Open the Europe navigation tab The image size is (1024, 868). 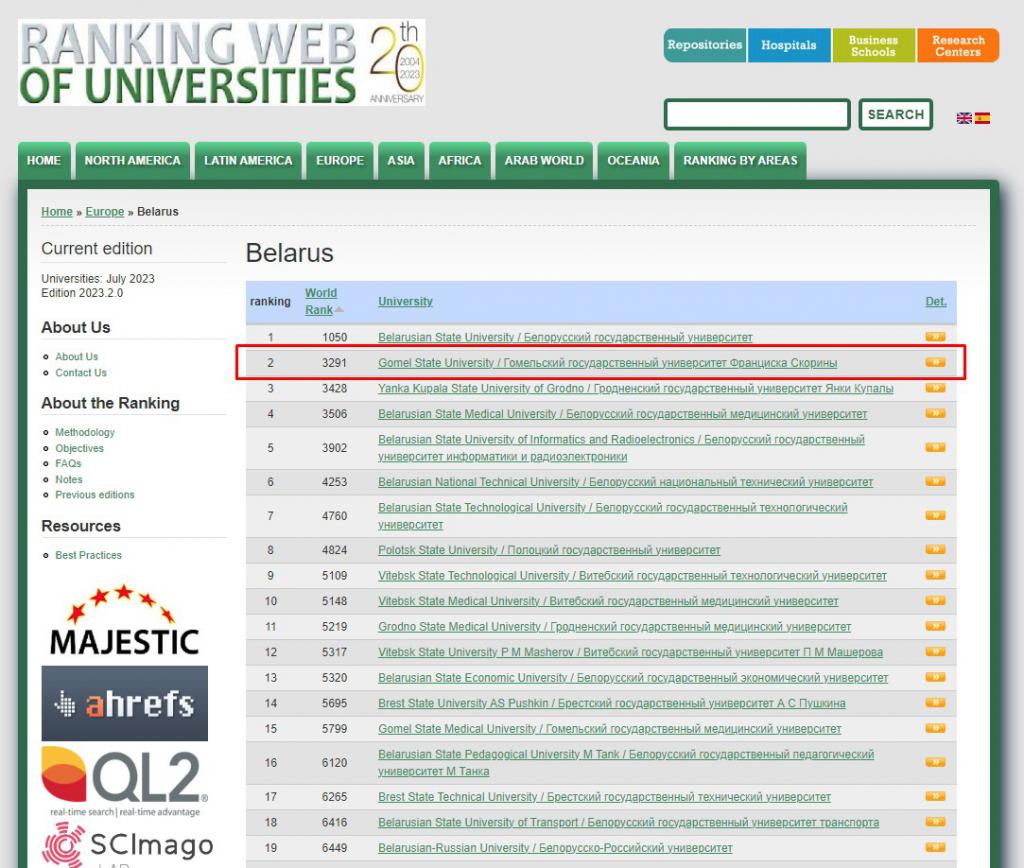point(340,161)
